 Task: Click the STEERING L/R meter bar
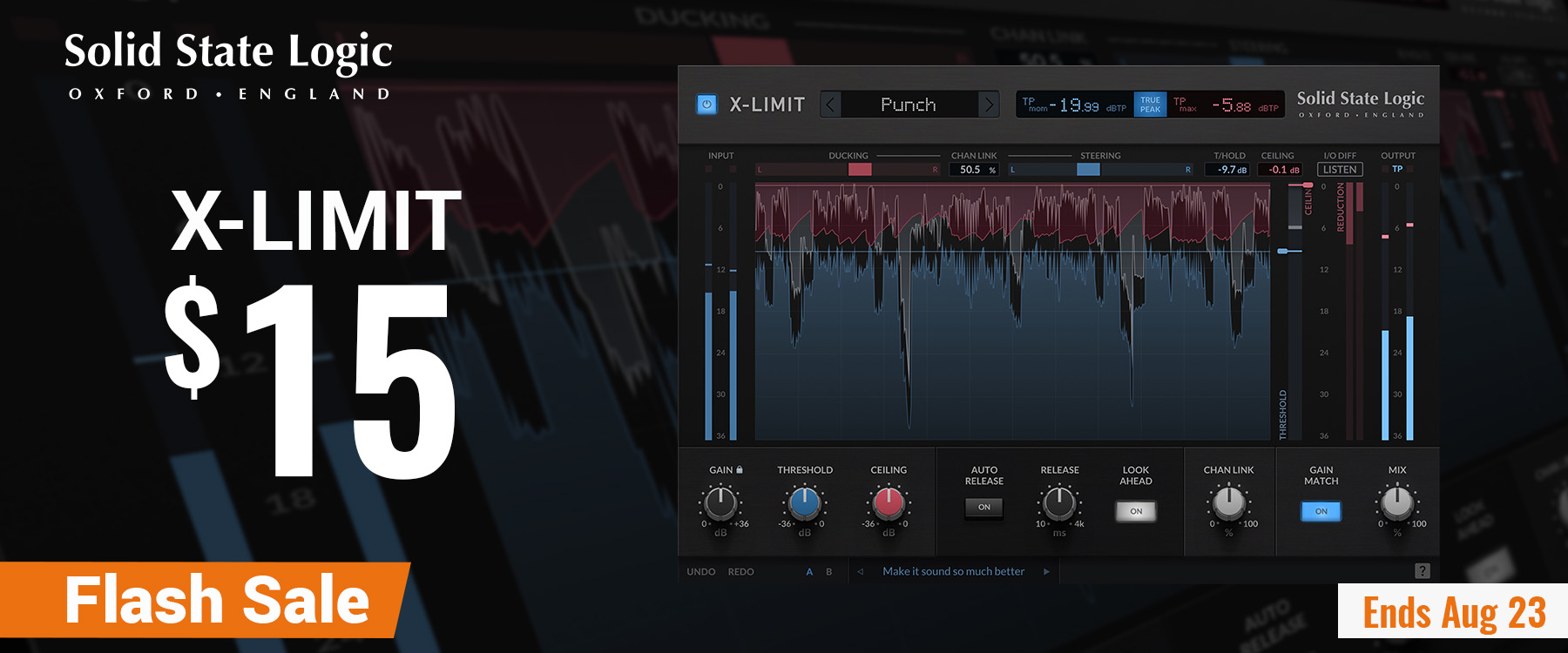click(1101, 170)
